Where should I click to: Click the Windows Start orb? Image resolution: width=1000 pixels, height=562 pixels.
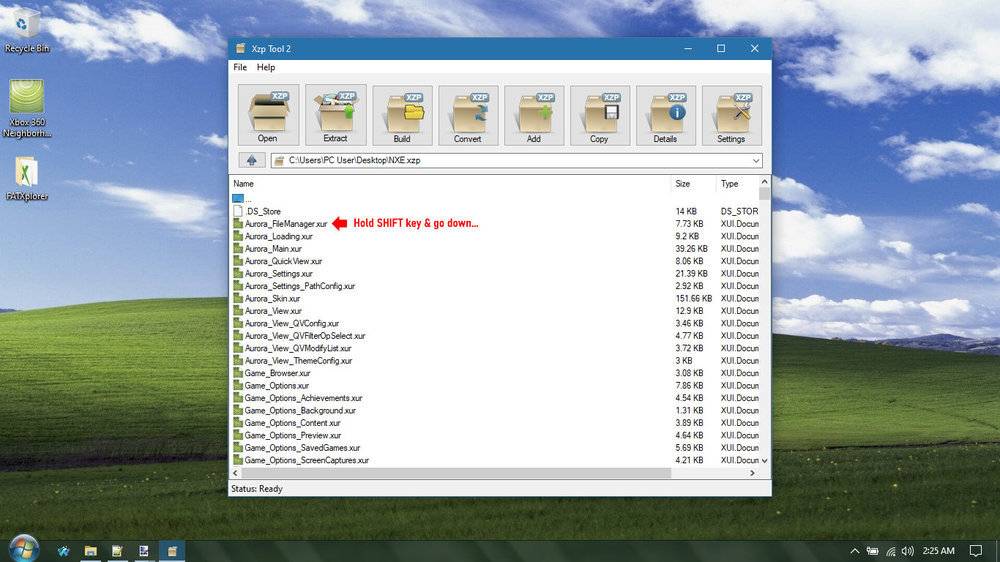[24, 549]
